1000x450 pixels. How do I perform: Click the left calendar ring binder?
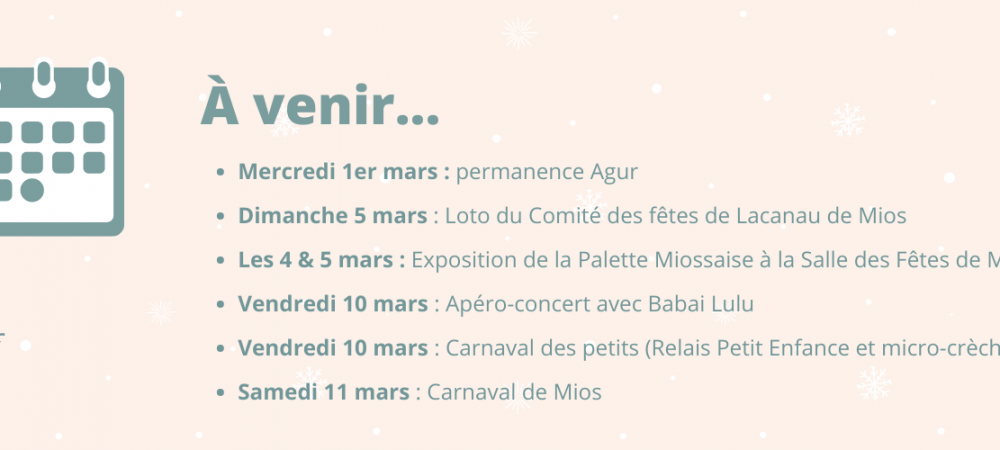click(x=43, y=78)
